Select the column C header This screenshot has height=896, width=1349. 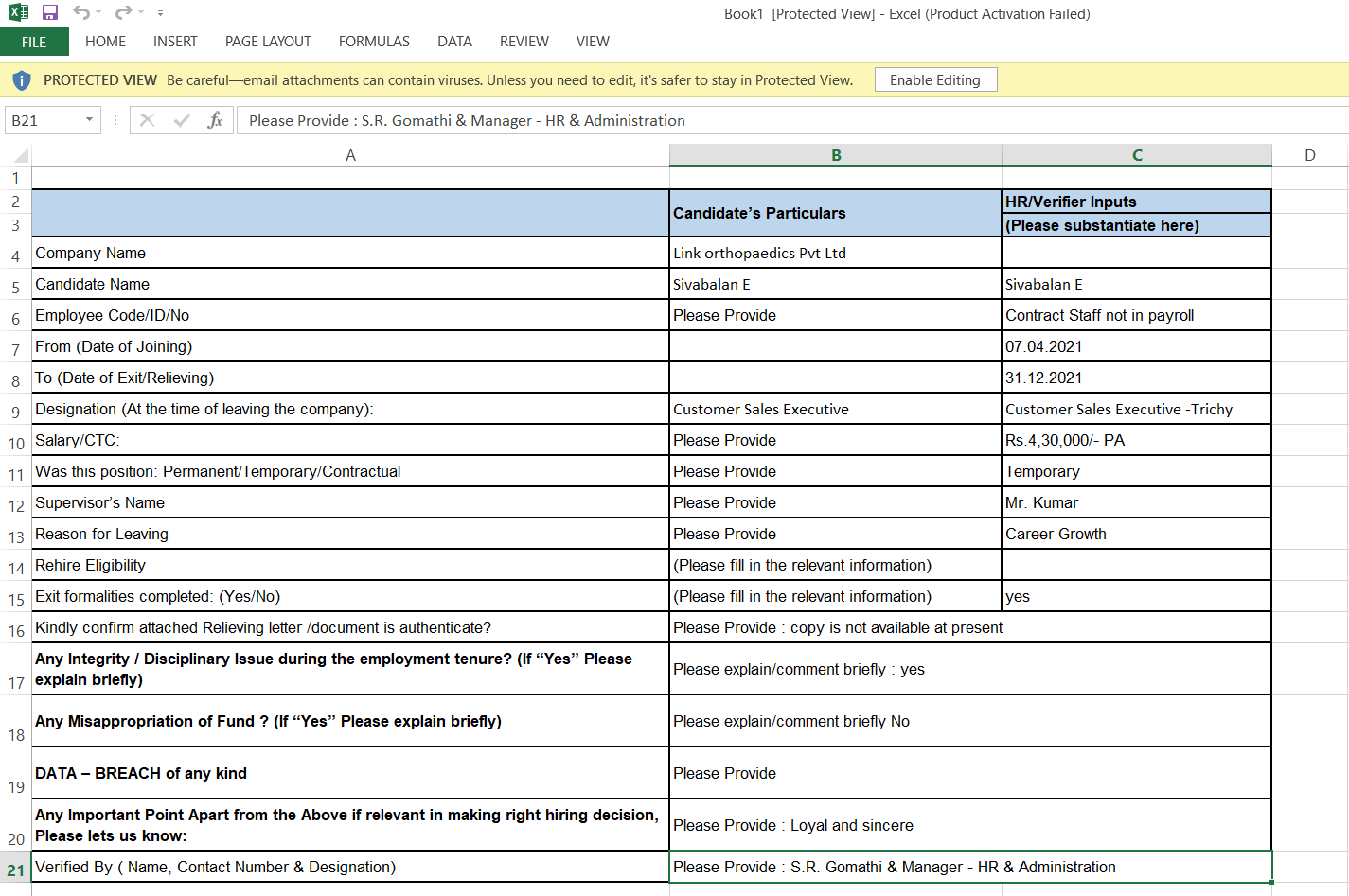[1136, 155]
